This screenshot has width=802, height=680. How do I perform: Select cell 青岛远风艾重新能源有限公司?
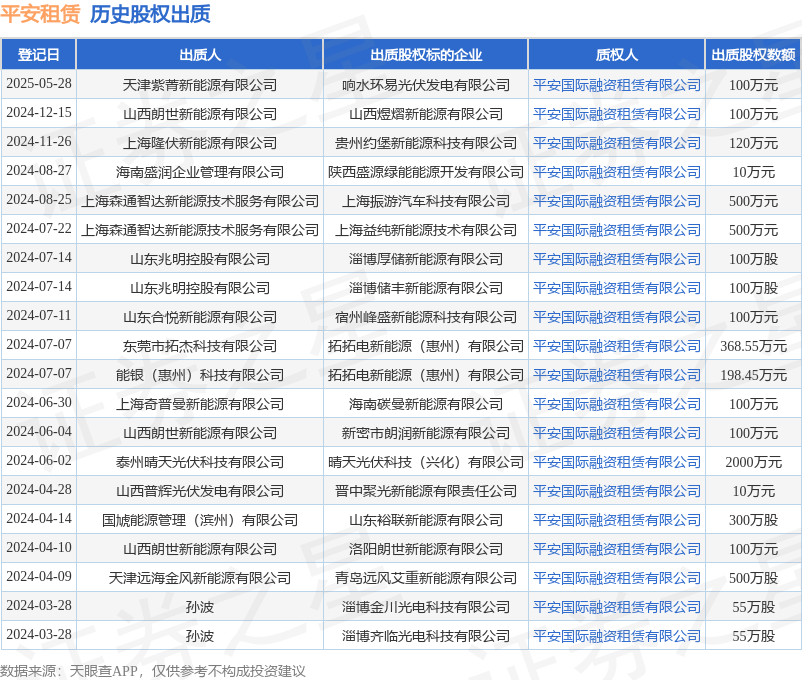tap(426, 578)
